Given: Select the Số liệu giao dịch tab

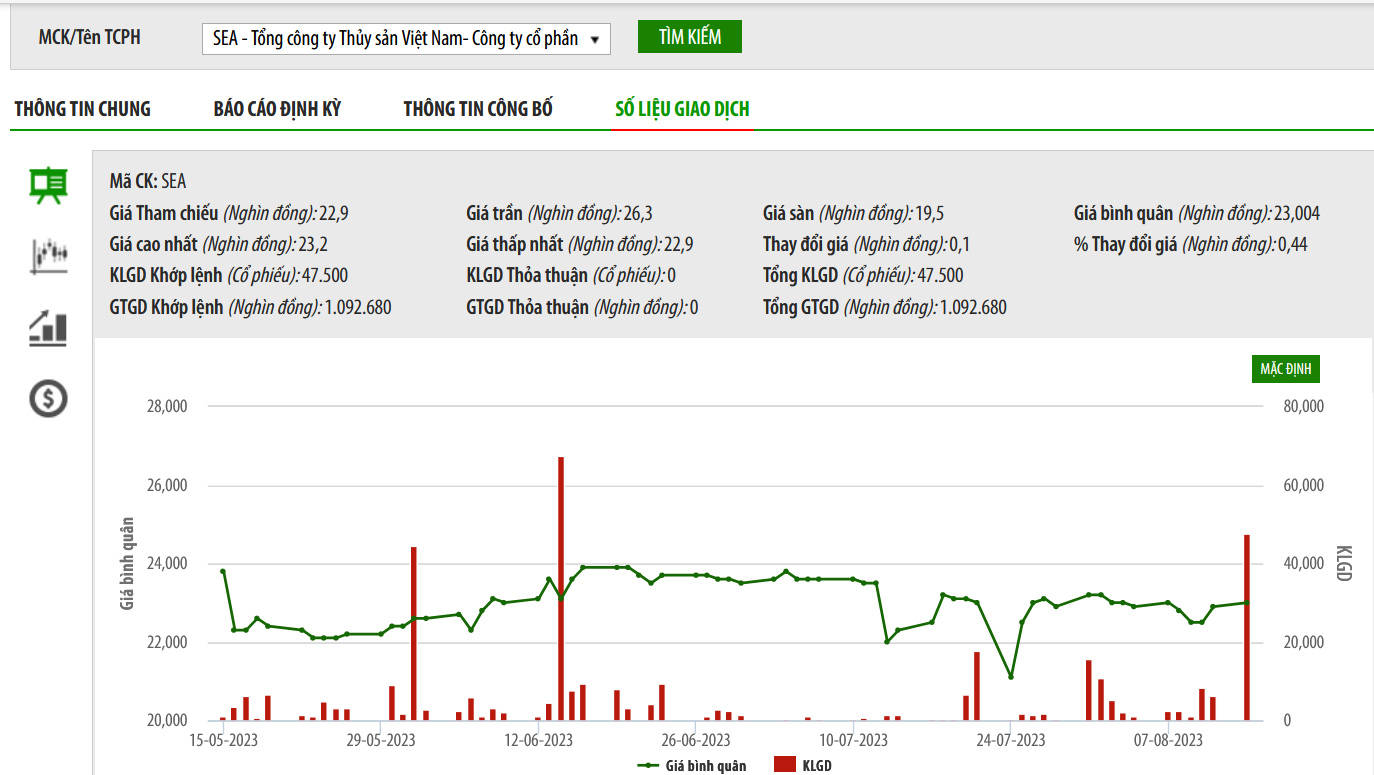Looking at the screenshot, I should (682, 109).
